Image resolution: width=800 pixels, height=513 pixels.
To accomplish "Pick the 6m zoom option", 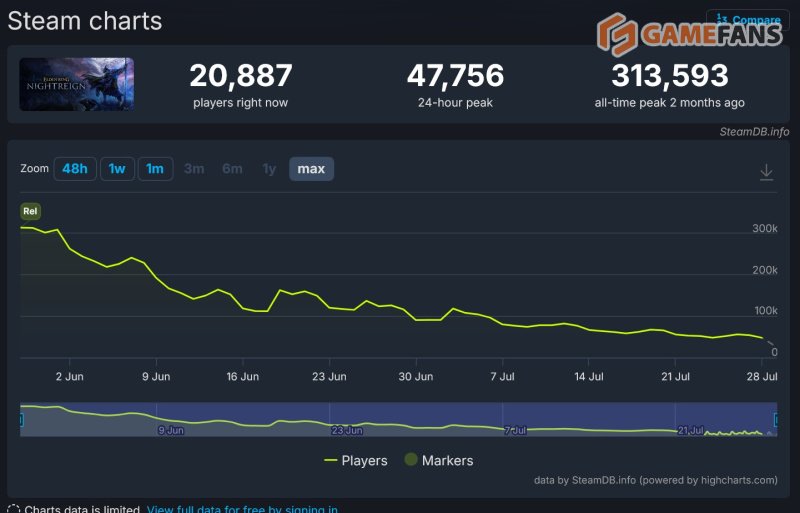I will coord(232,169).
